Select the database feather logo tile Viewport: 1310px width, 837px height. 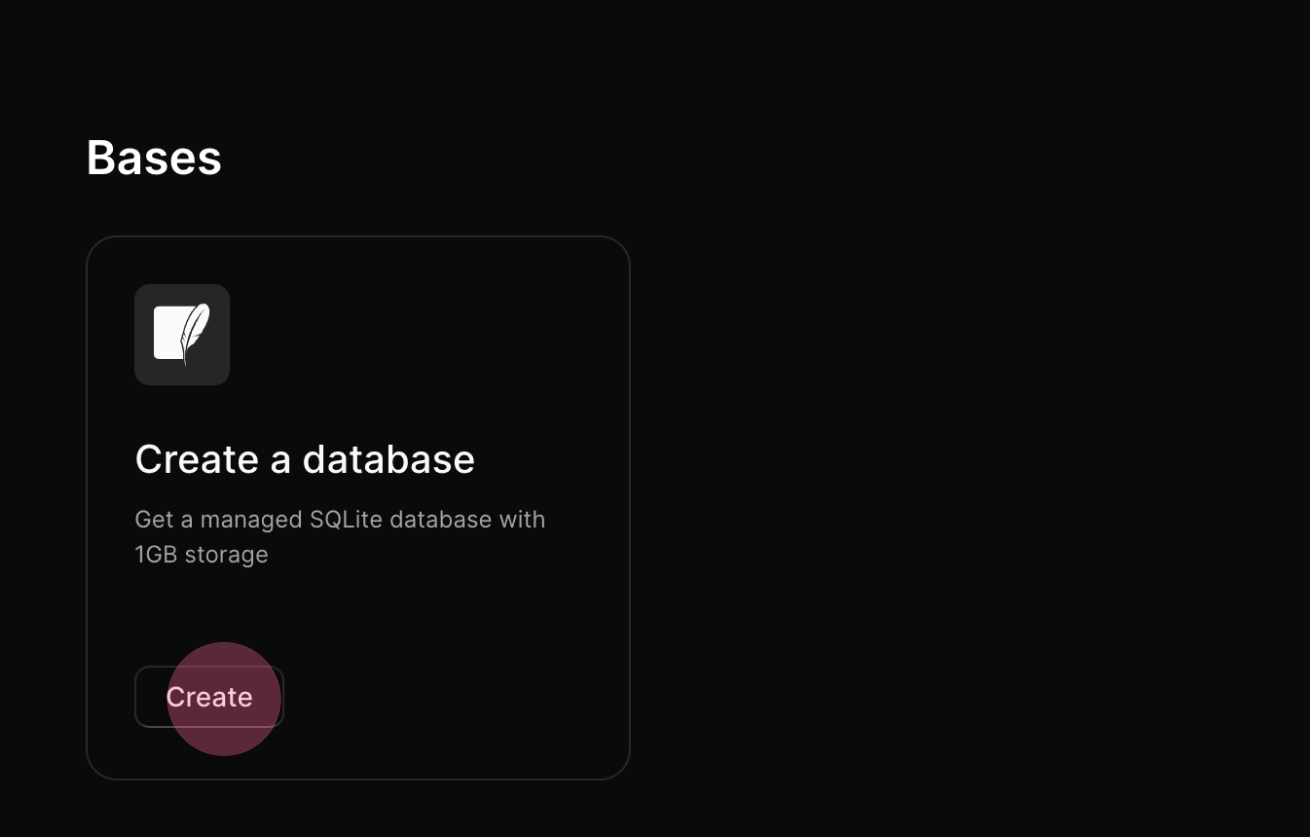pyautogui.click(x=182, y=334)
